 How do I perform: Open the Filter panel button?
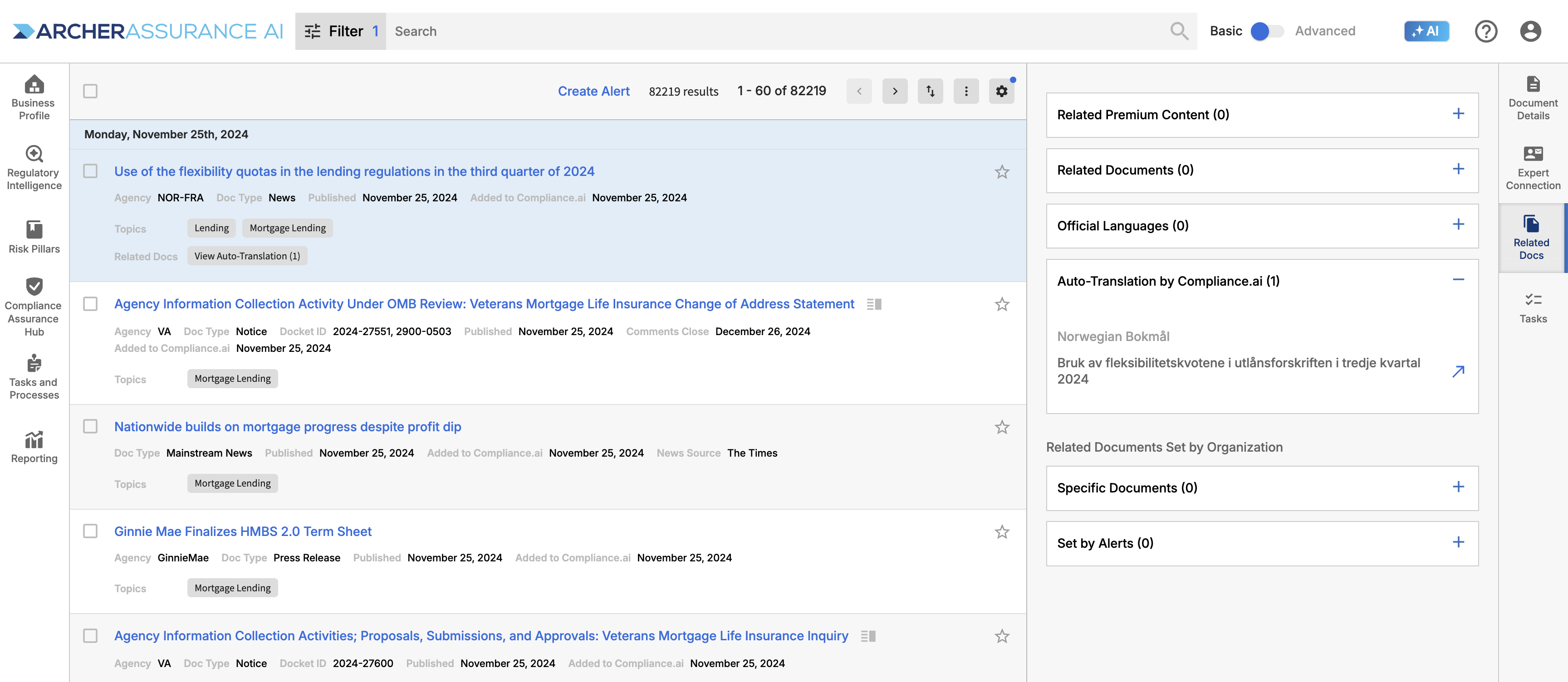[x=340, y=31]
